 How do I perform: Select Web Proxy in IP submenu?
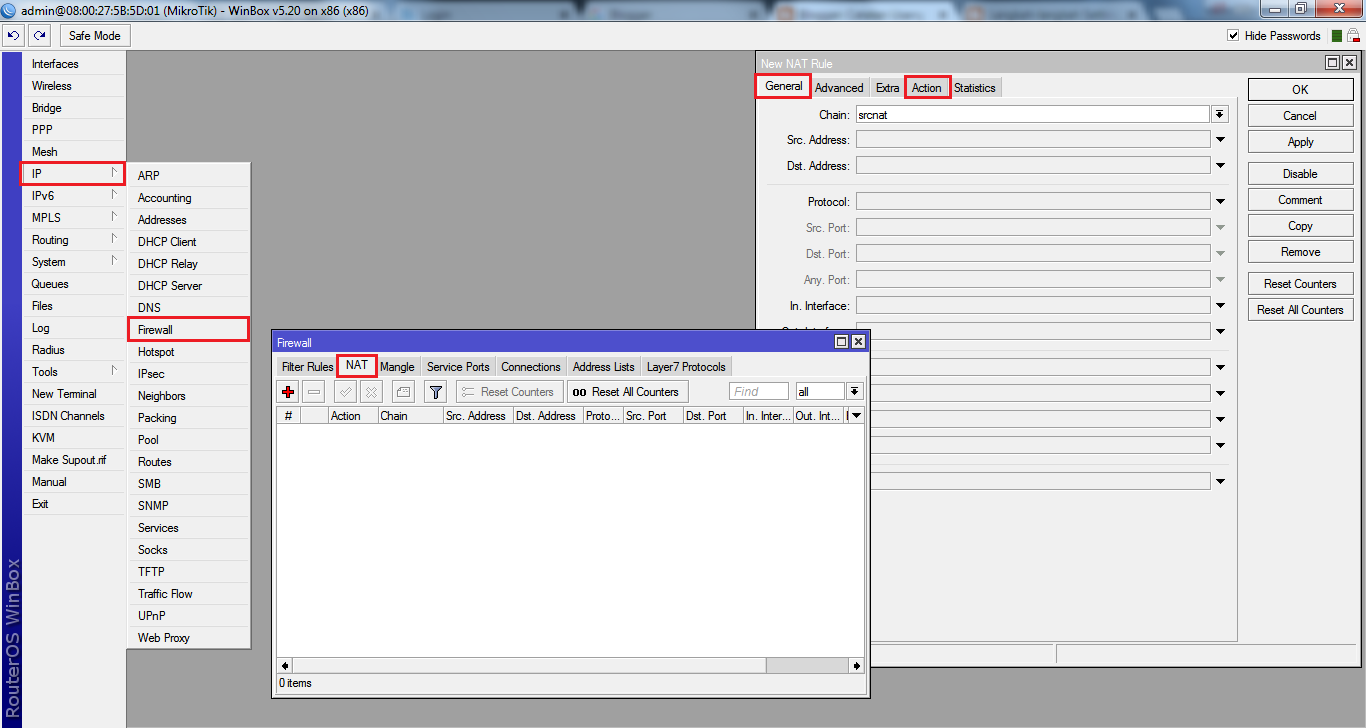[x=188, y=637]
